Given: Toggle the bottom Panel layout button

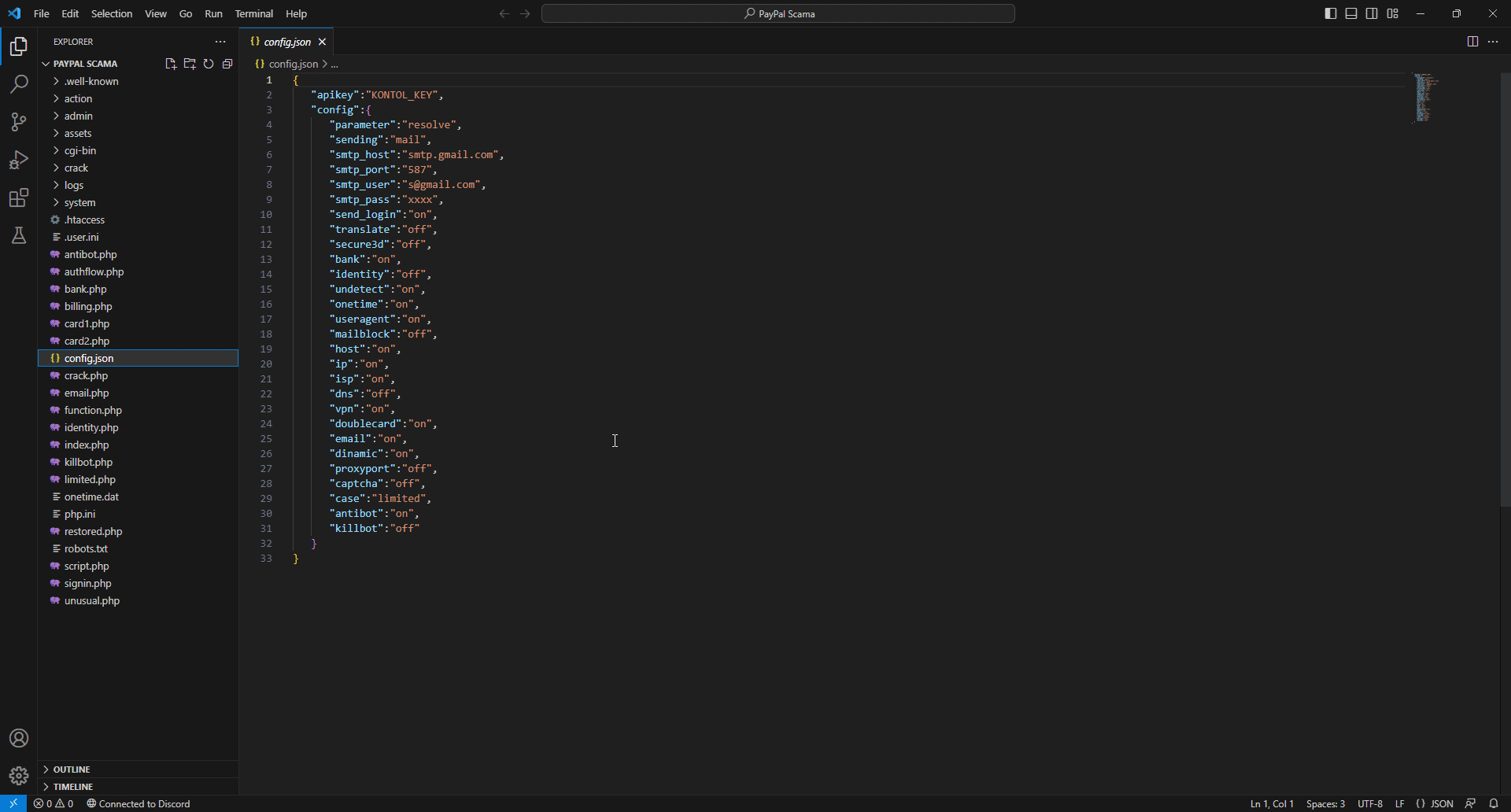Looking at the screenshot, I should (1351, 13).
